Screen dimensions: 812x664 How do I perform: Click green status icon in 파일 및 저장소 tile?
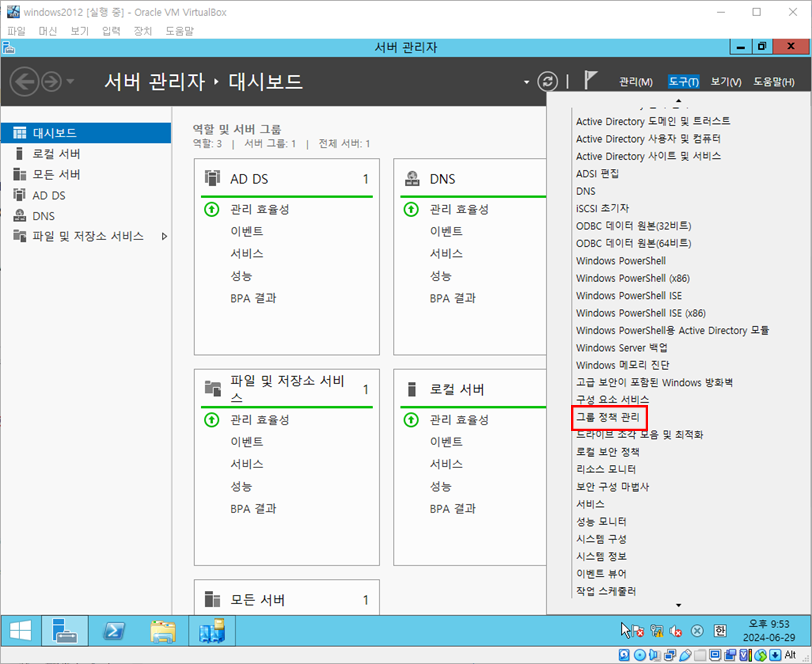coord(212,420)
